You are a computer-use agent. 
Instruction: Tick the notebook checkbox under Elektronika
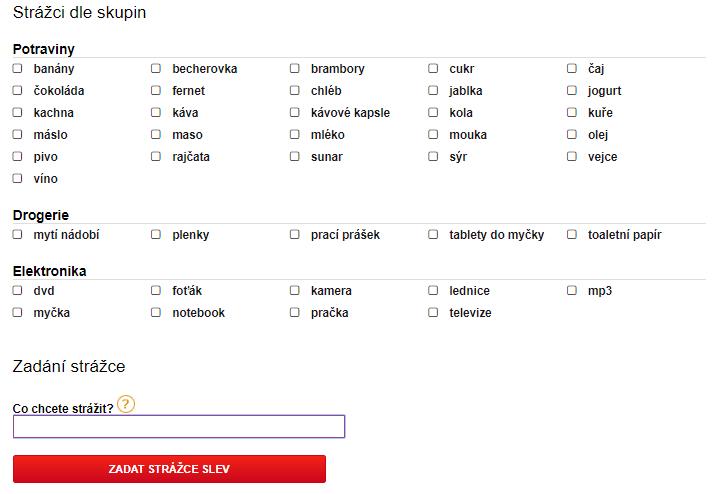click(156, 312)
